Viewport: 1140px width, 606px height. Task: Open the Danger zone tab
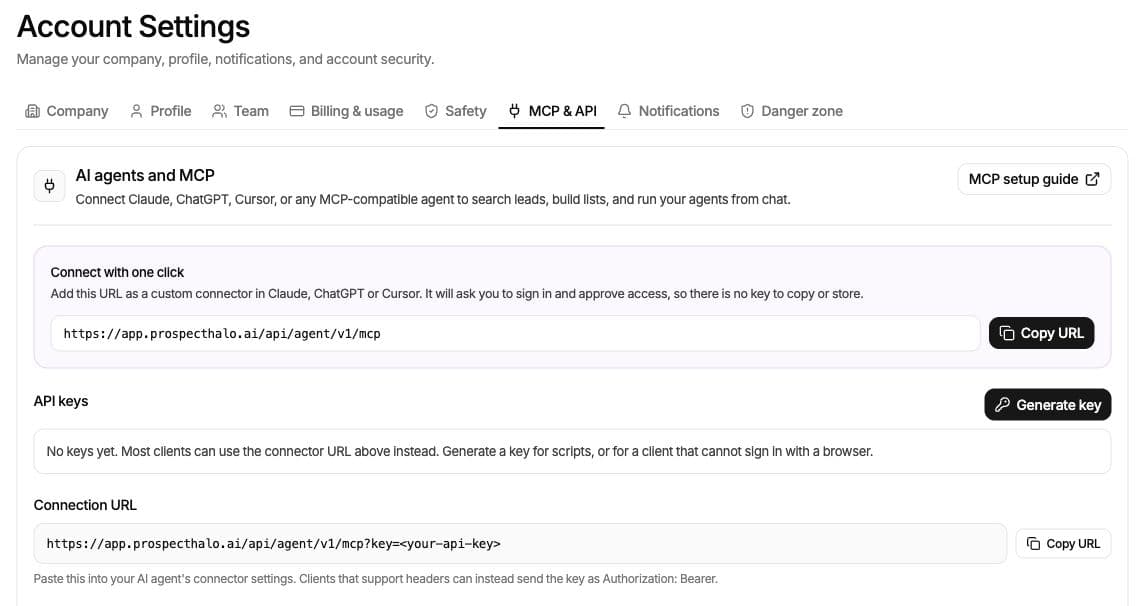792,111
